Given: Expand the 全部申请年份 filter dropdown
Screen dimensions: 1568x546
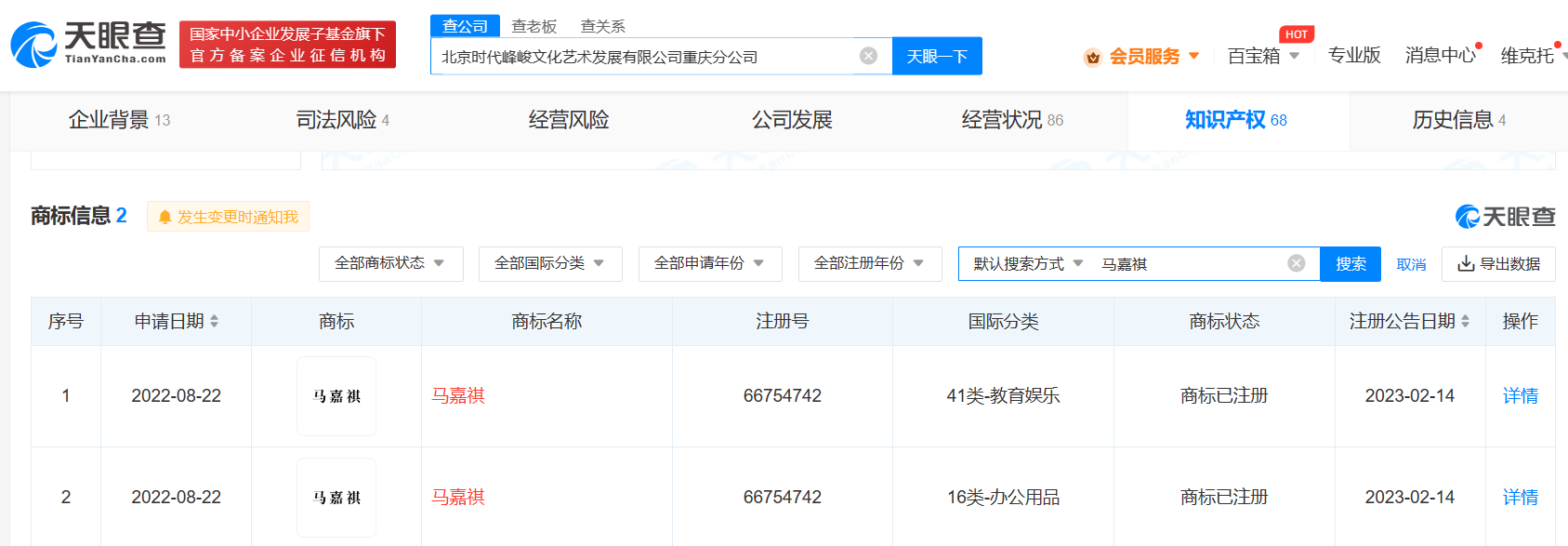Looking at the screenshot, I should tap(710, 263).
